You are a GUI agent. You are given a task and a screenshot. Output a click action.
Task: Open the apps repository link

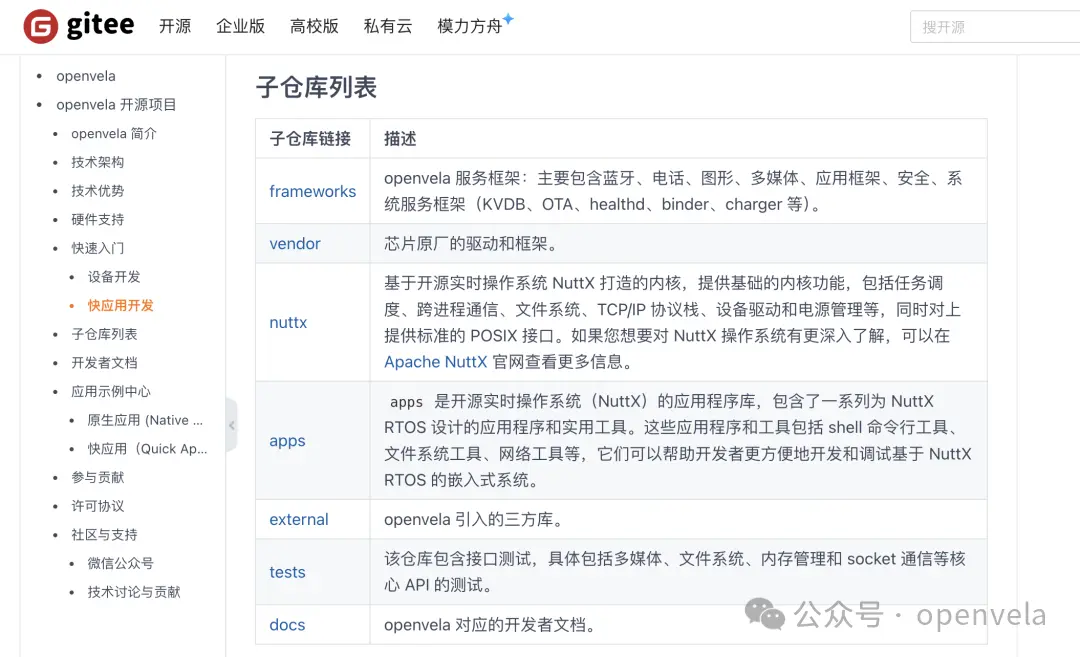pyautogui.click(x=287, y=441)
